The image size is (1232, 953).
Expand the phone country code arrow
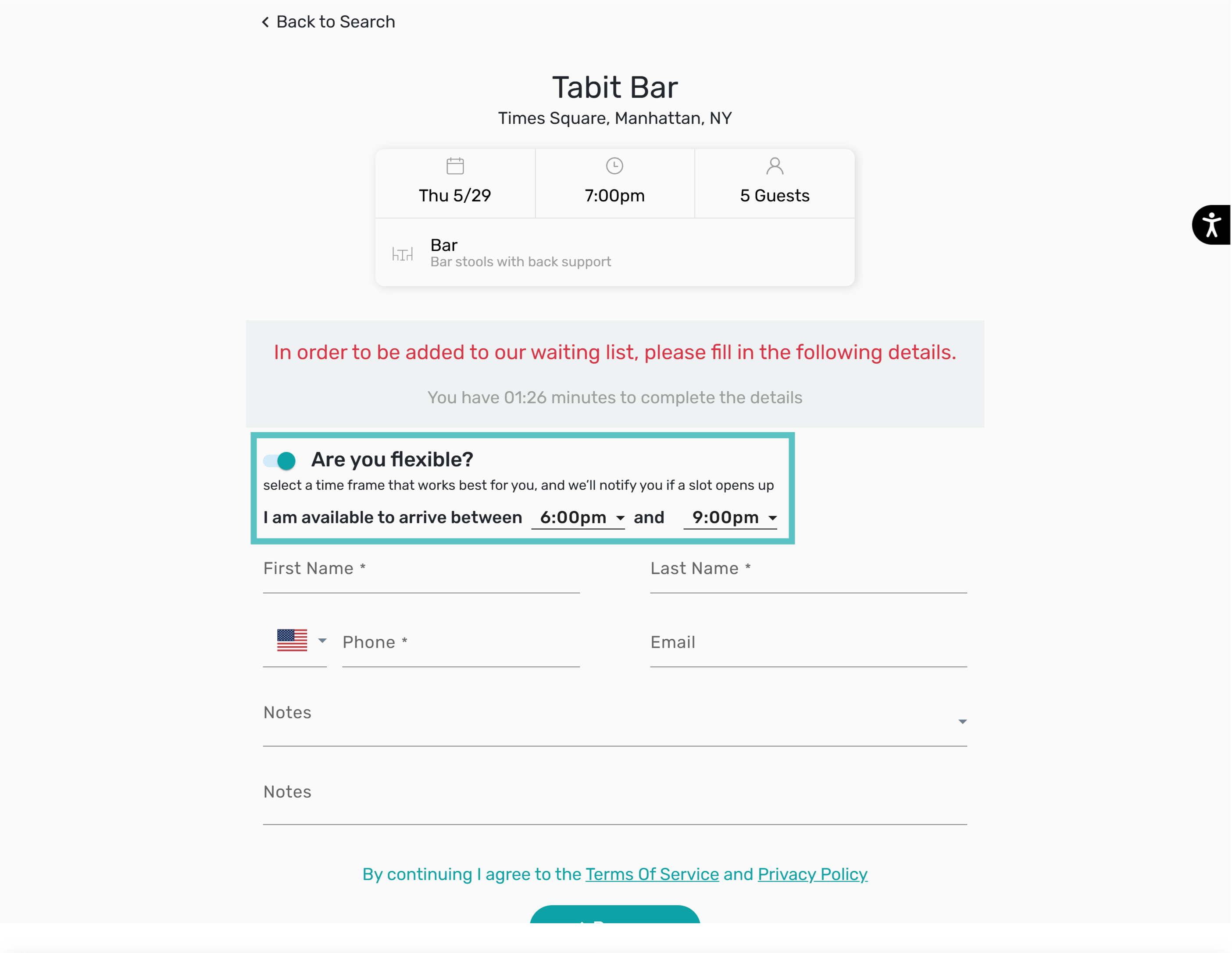tap(322, 641)
